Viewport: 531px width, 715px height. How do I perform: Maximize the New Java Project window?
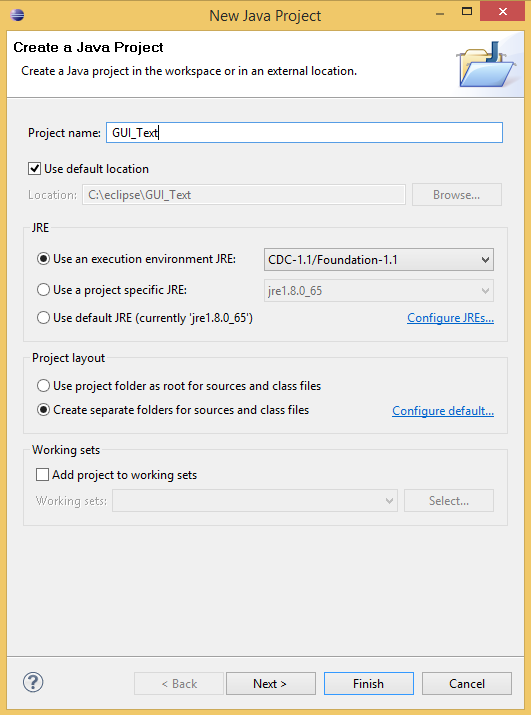click(x=467, y=11)
